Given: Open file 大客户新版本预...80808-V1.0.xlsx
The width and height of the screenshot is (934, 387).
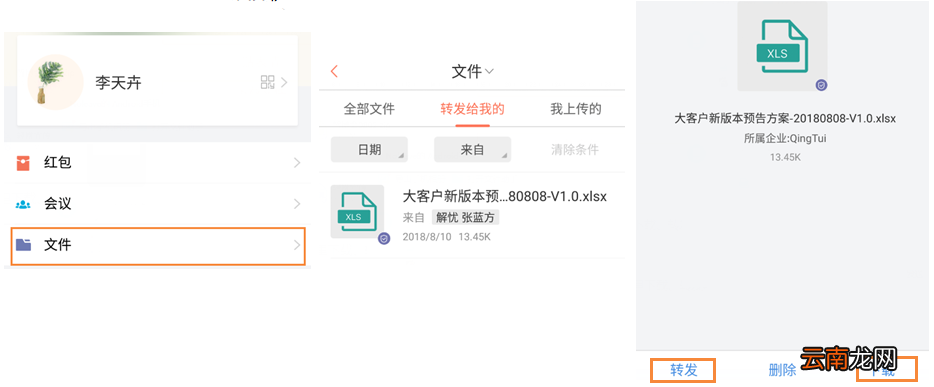Looking at the screenshot, I should pos(505,196).
